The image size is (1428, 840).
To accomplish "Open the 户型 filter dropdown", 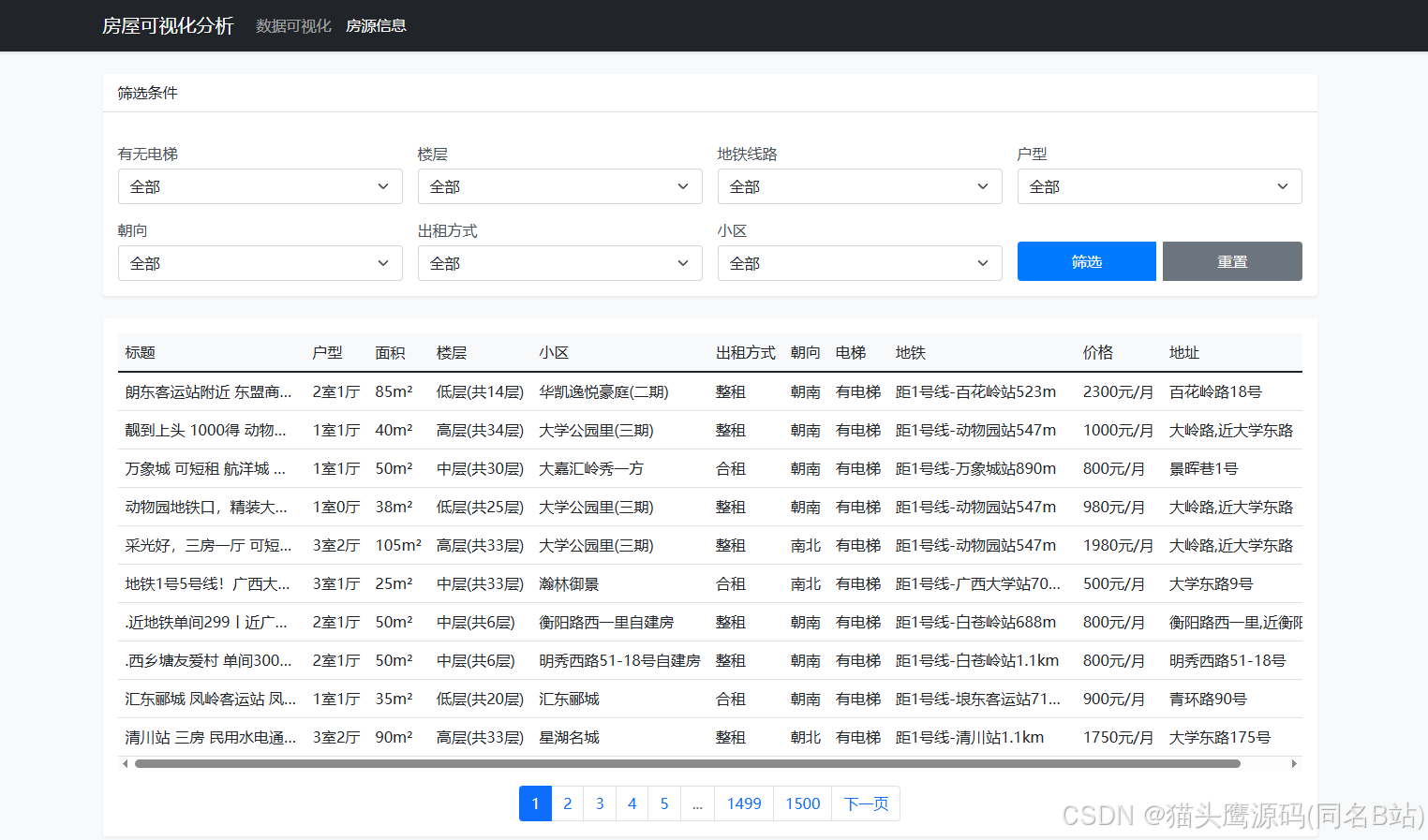I will tap(1159, 186).
